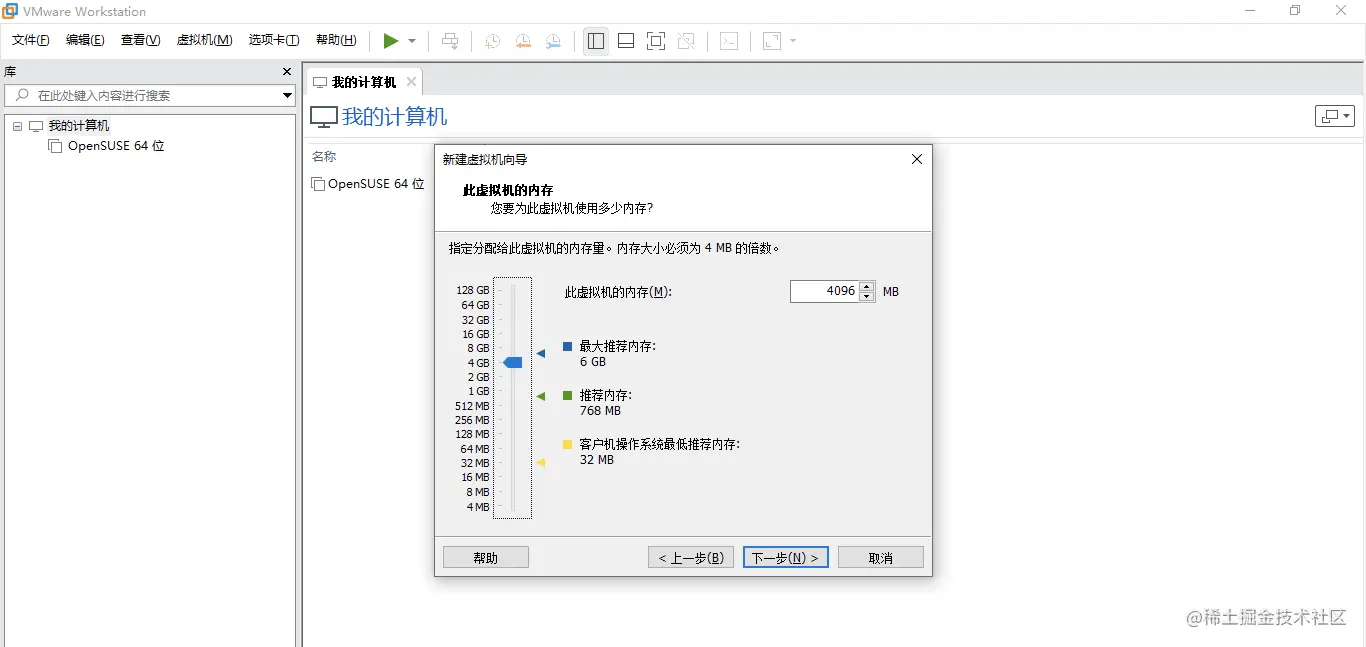
Task: Collapse the 我的计算机 tree node
Action: coord(18,126)
